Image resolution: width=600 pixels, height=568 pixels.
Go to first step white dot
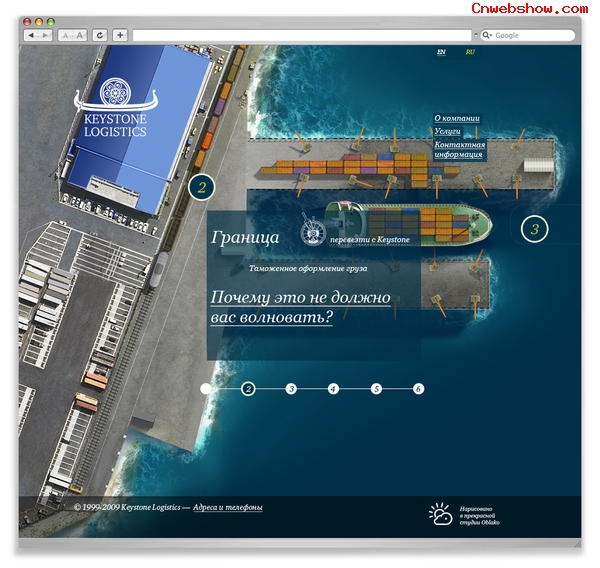click(x=206, y=389)
